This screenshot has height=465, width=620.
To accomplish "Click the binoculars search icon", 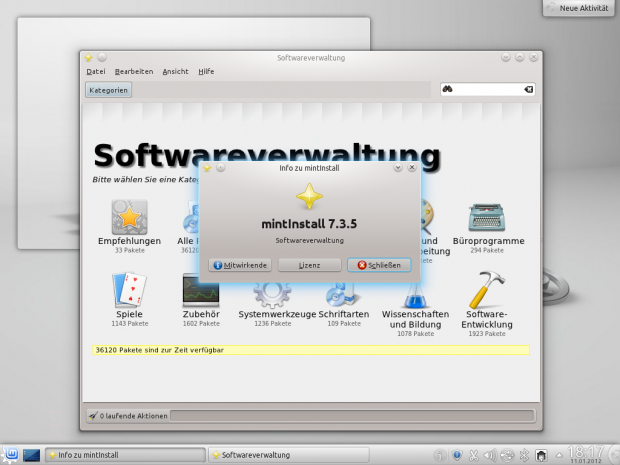I will coord(447,89).
